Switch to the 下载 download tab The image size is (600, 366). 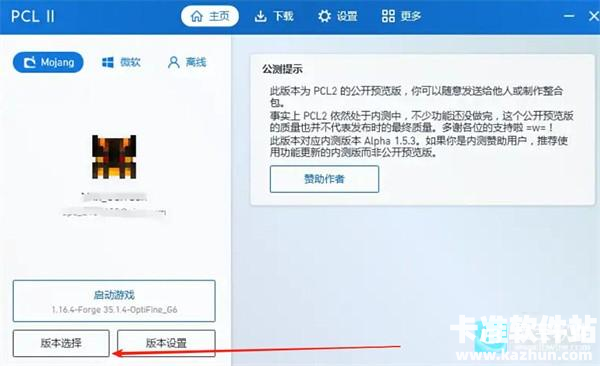274,16
